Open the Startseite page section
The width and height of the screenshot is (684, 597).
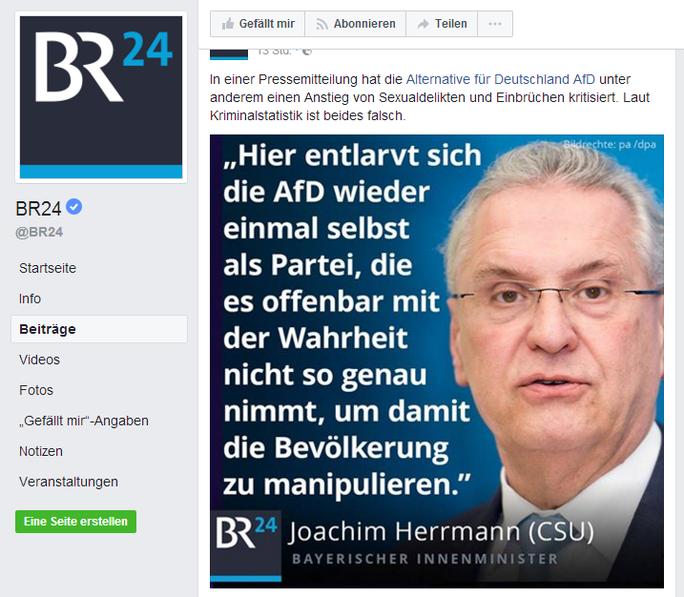pyautogui.click(x=48, y=268)
